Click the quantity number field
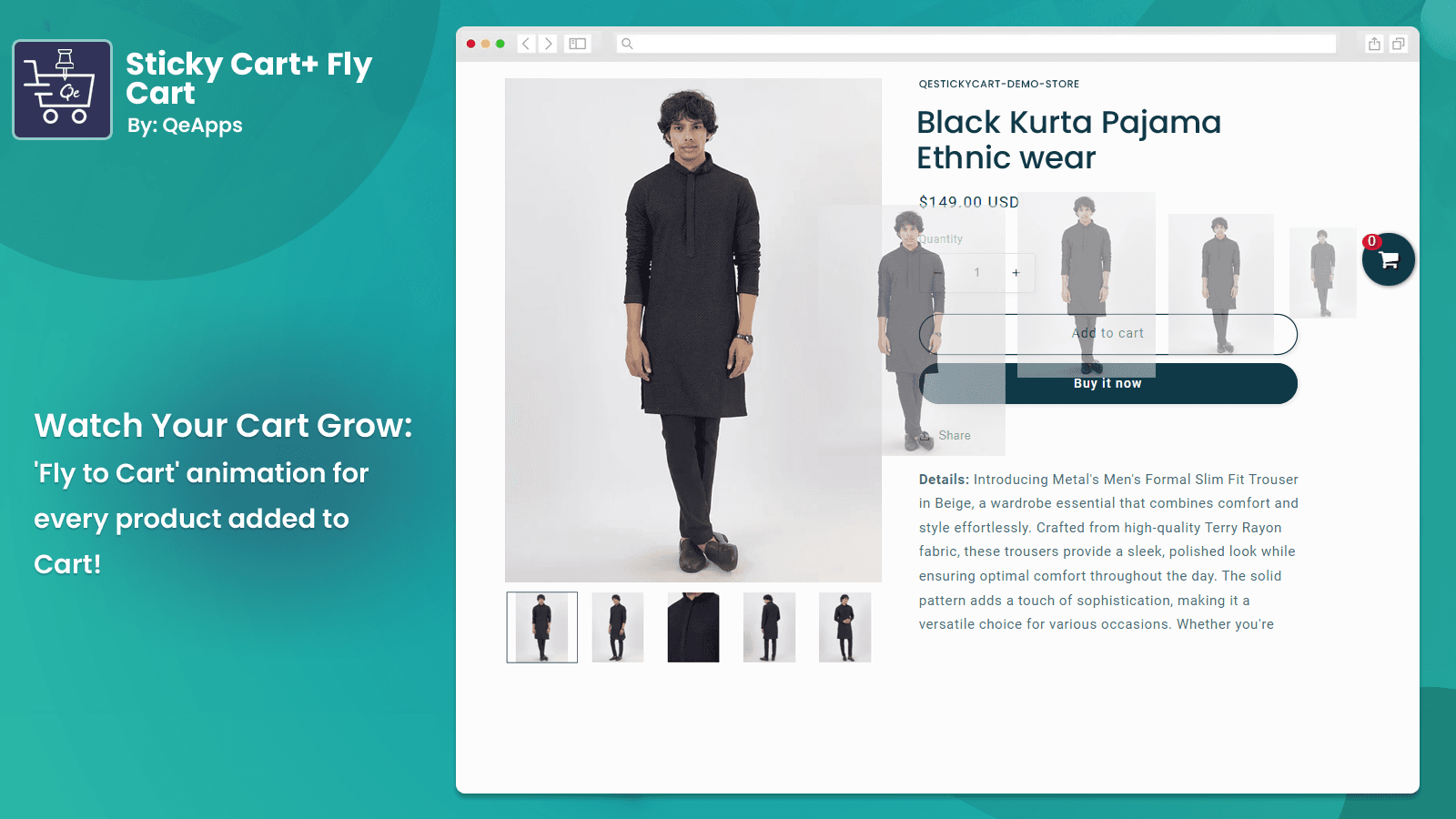Viewport: 1456px width, 819px height. [x=977, y=272]
